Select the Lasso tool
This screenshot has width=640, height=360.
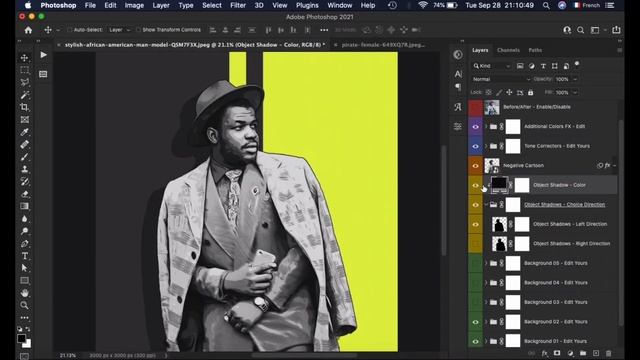[24, 82]
